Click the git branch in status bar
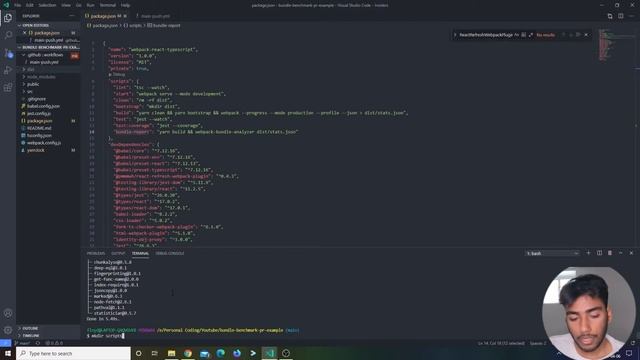This screenshot has width=640, height=360. (22, 343)
